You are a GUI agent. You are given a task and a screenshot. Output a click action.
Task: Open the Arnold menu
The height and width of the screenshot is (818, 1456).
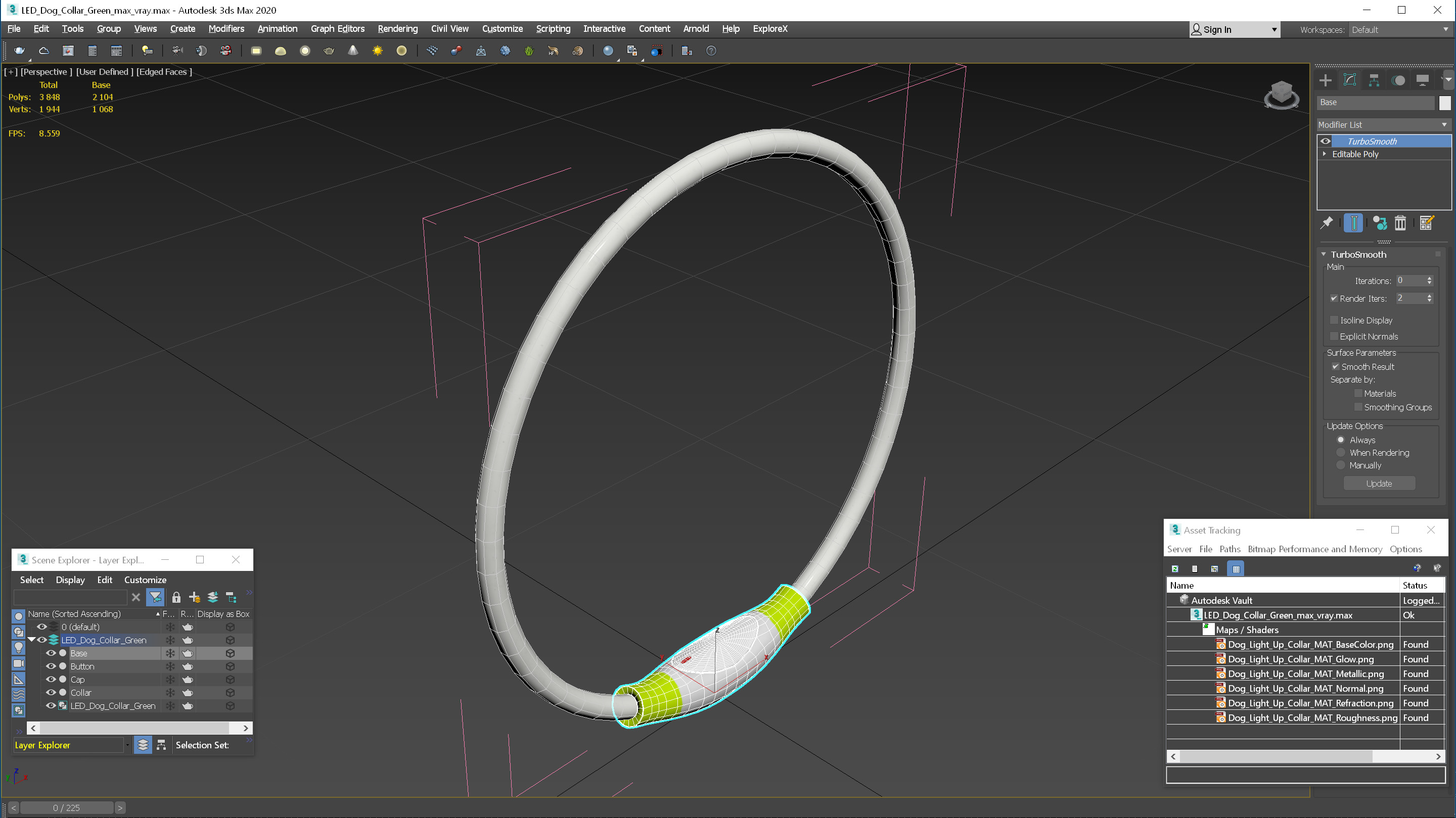[696, 29]
